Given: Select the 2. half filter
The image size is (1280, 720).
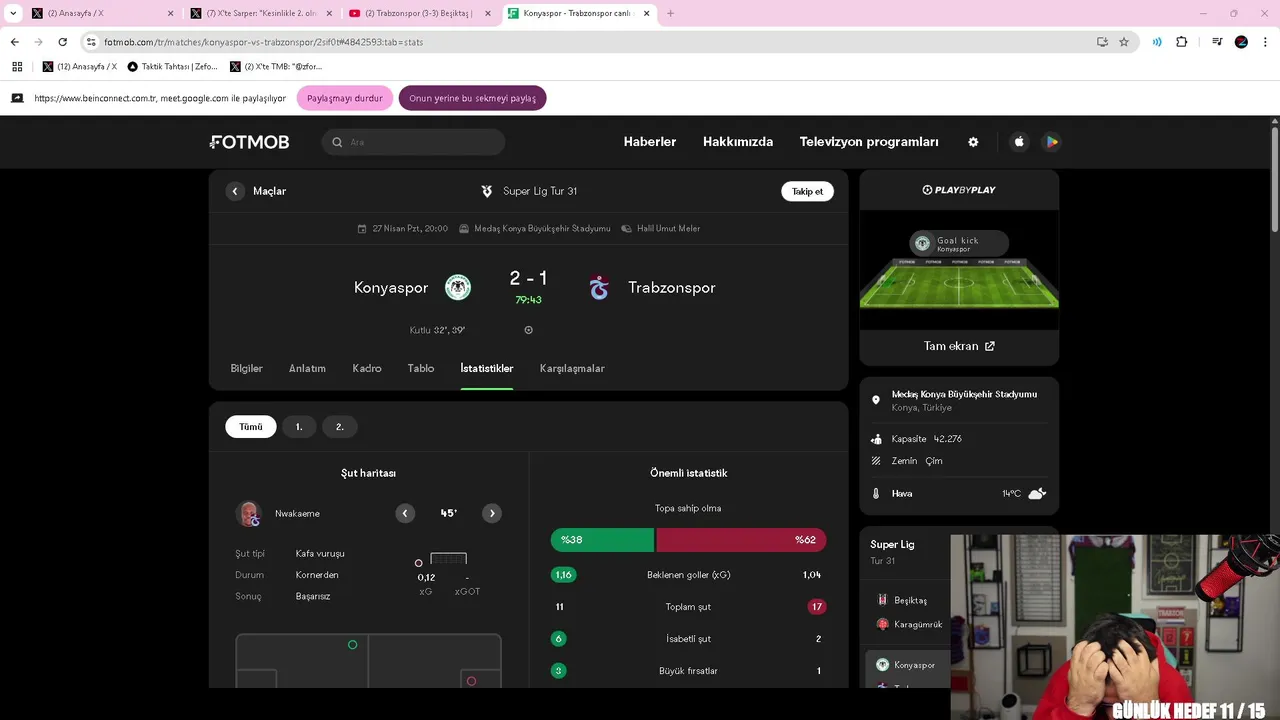Looking at the screenshot, I should [x=339, y=427].
